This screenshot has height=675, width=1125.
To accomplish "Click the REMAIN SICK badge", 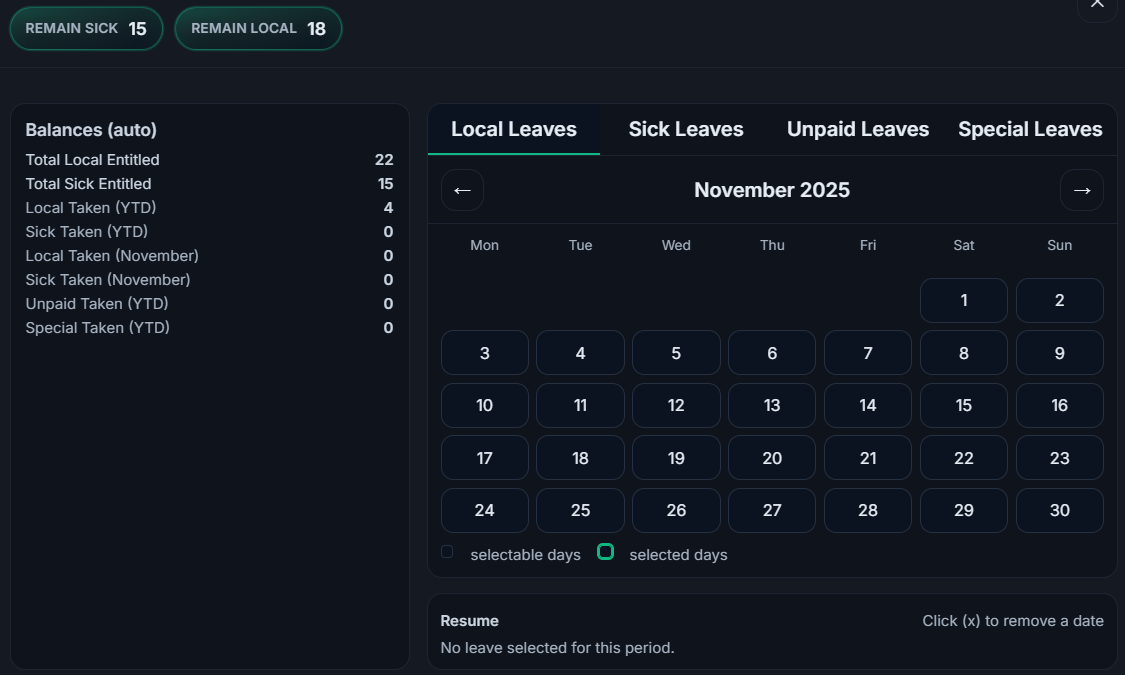I will [86, 28].
